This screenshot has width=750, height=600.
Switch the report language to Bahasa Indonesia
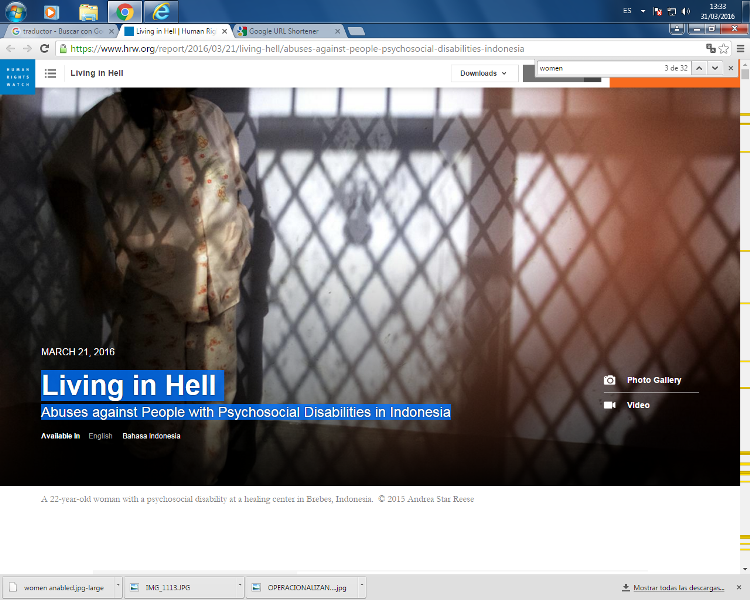pyautogui.click(x=151, y=436)
